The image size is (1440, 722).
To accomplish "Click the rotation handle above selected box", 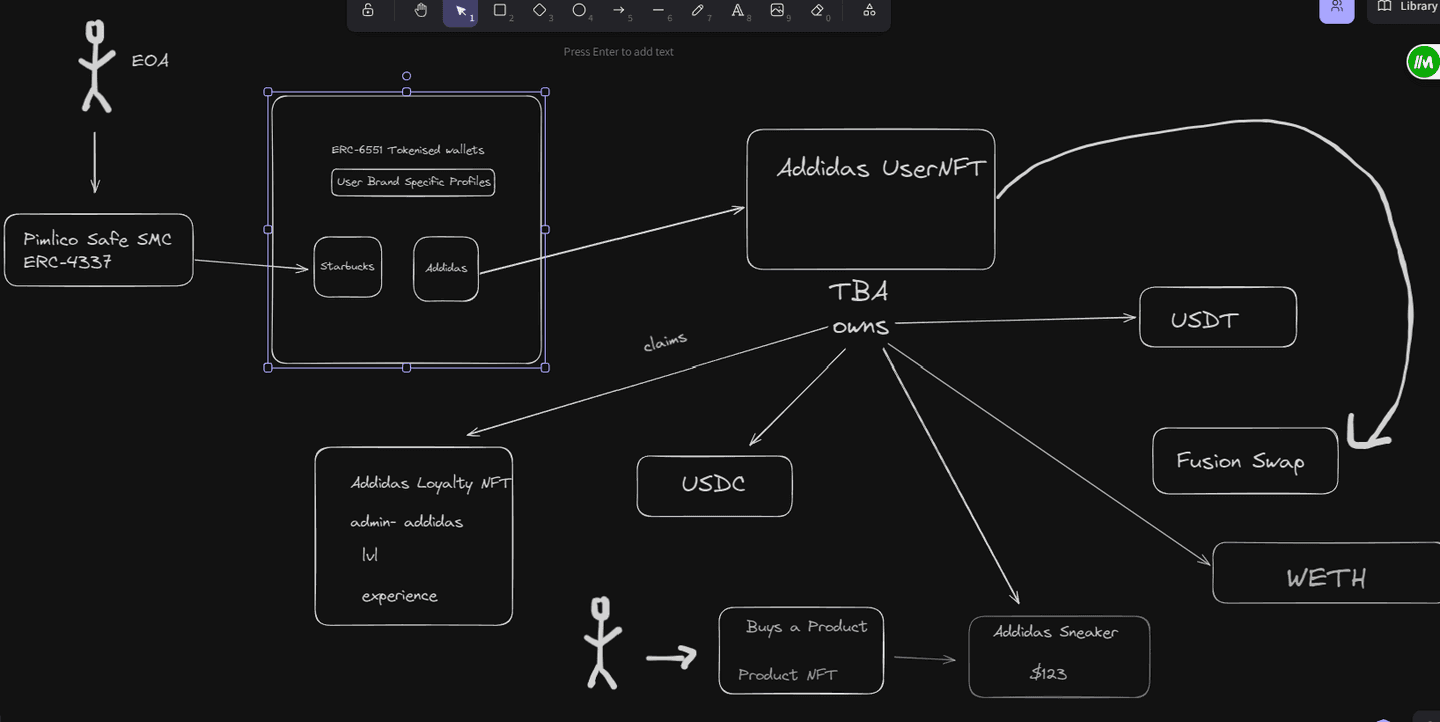I will coord(406,76).
